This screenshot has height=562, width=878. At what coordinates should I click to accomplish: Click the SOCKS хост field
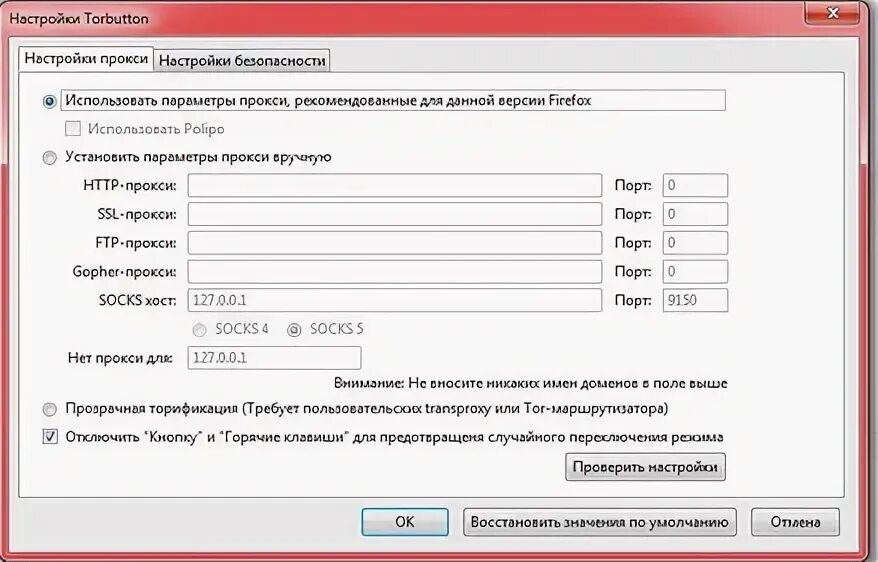pyautogui.click(x=395, y=300)
